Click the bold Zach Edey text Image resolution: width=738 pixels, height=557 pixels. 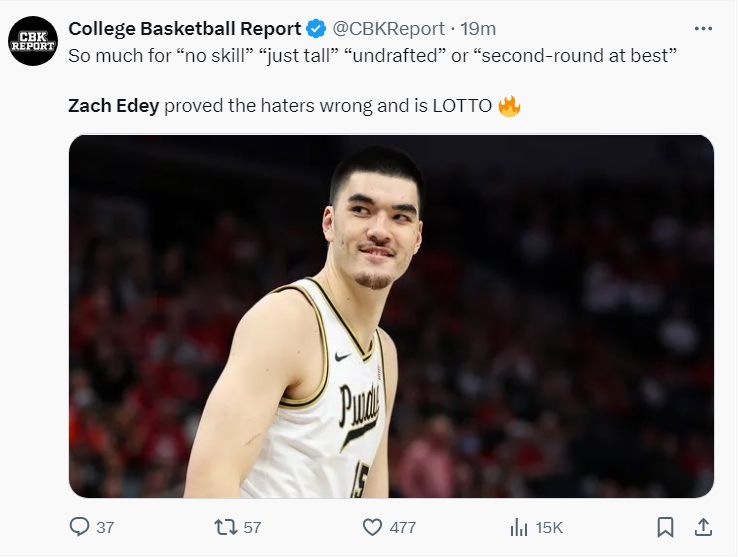pos(113,105)
